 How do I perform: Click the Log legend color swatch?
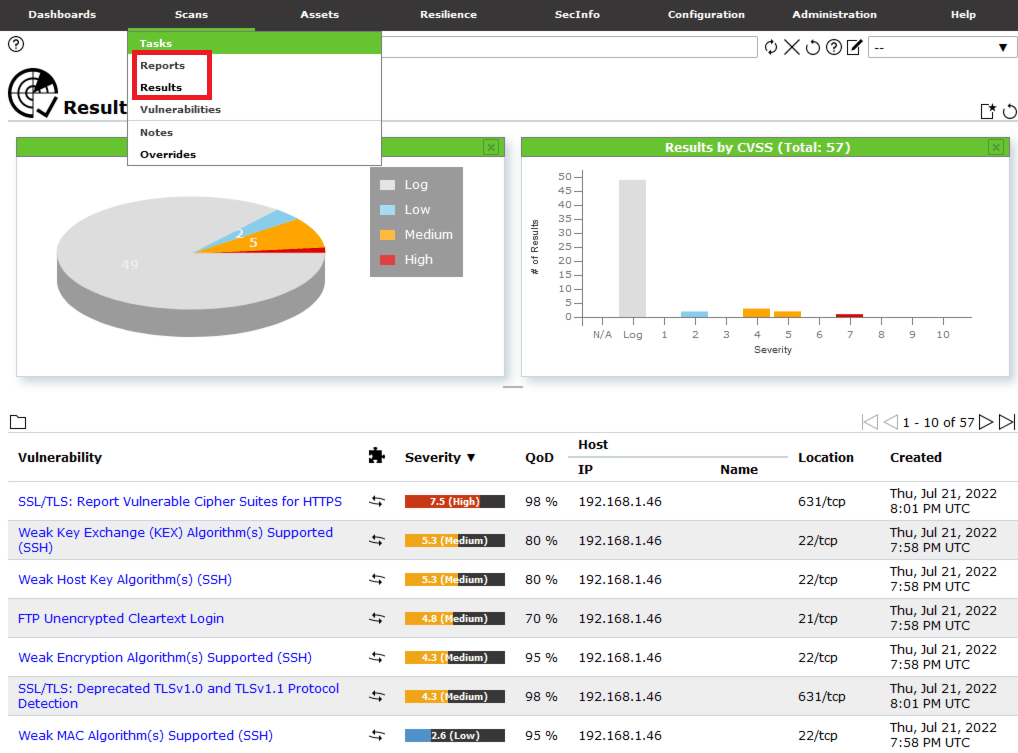pos(388,185)
